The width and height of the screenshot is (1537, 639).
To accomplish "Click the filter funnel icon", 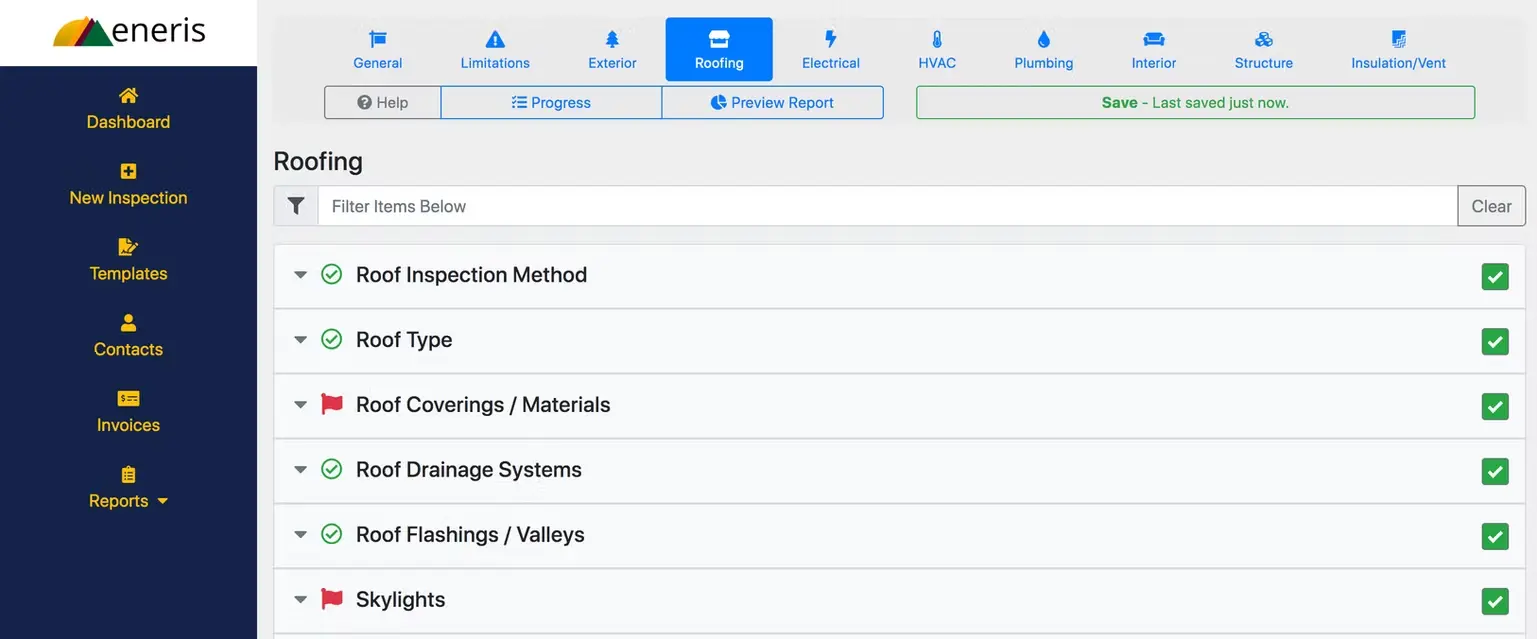I will coord(296,205).
